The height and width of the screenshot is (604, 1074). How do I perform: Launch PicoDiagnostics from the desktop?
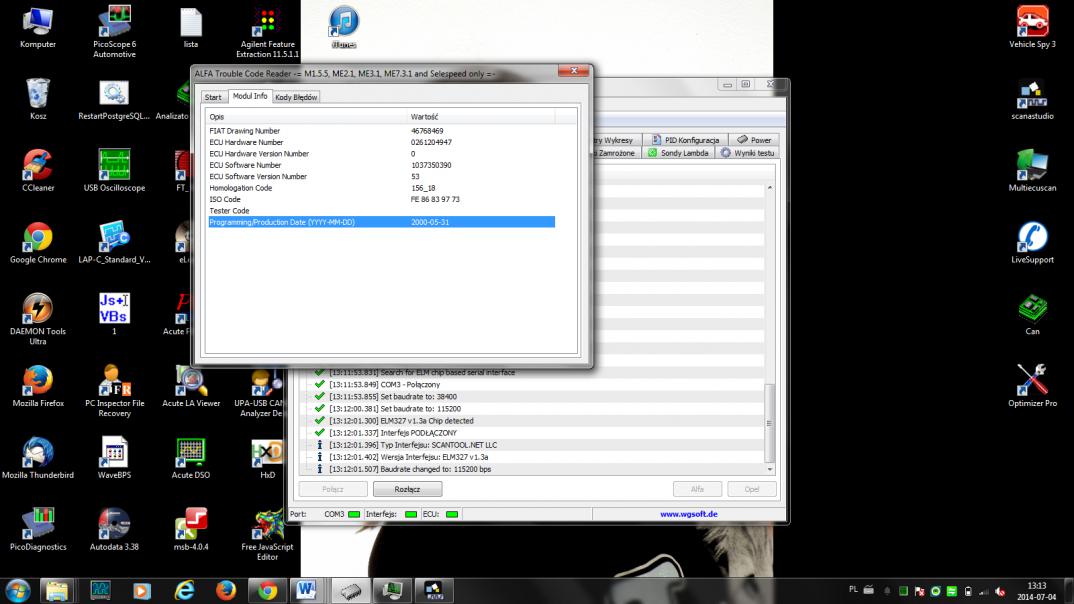[x=38, y=525]
